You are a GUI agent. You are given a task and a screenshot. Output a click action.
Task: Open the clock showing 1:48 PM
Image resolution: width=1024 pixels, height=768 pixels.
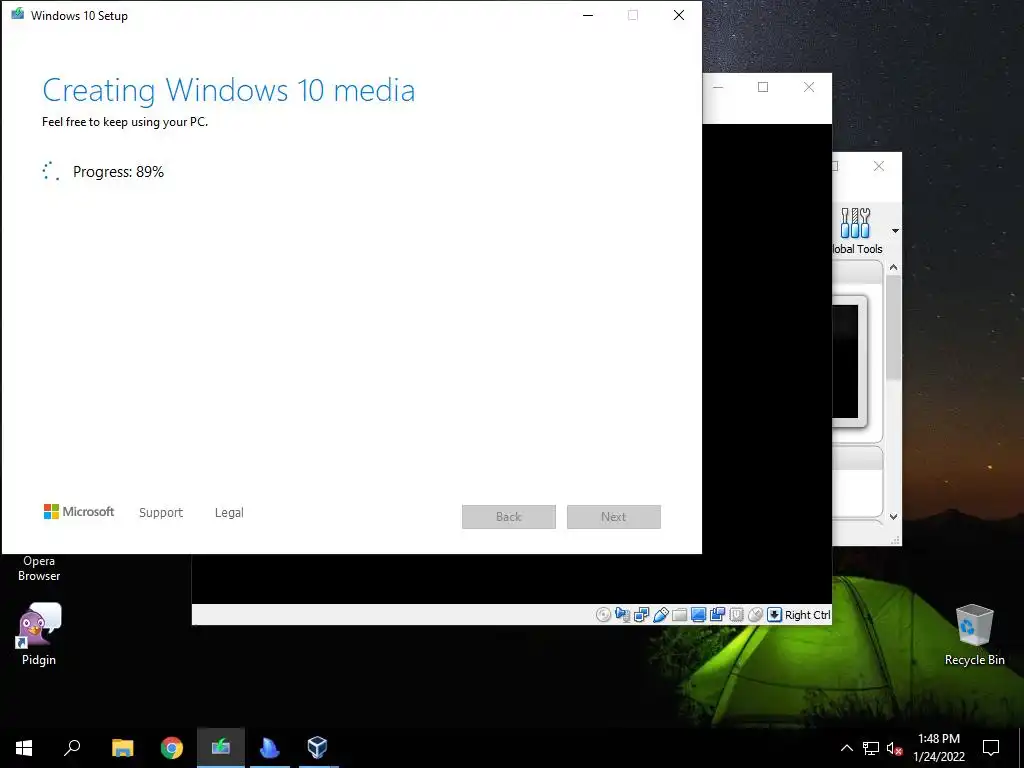point(939,748)
